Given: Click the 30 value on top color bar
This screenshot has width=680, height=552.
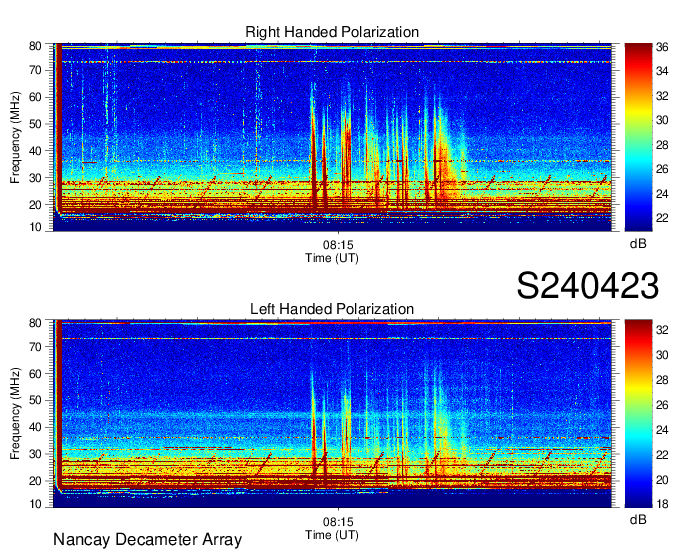Looking at the screenshot, I should pos(662,120).
